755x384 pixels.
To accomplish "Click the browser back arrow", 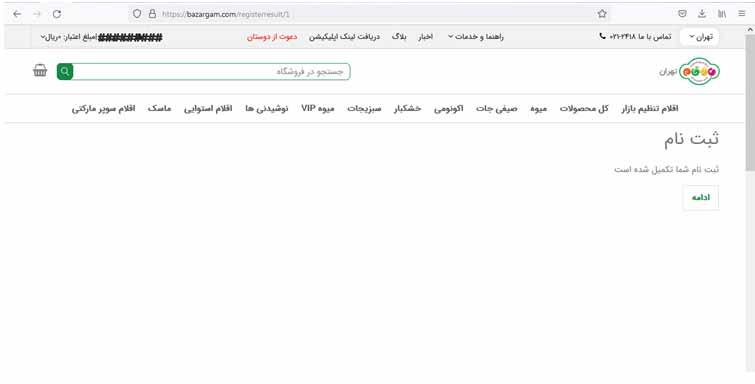I will (17, 14).
